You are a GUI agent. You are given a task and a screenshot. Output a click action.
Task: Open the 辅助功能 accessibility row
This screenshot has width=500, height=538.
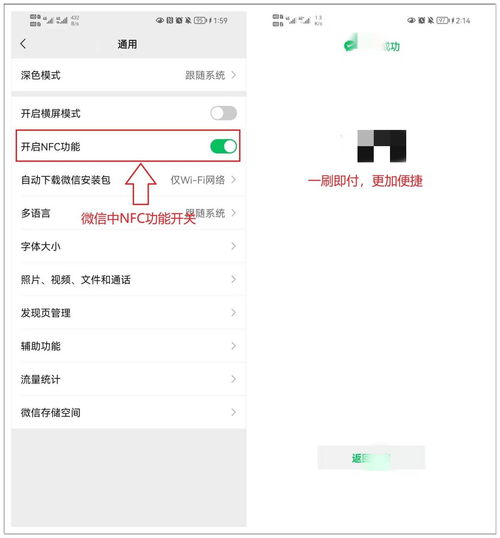pyautogui.click(x=129, y=346)
